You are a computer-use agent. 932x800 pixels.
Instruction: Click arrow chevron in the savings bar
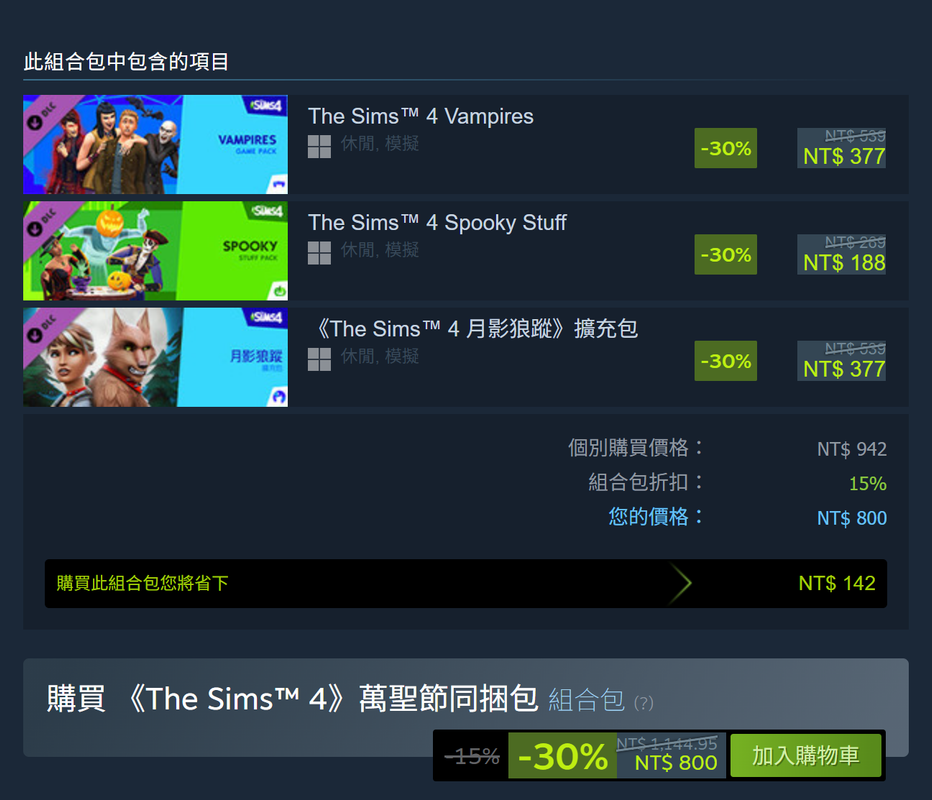point(681,583)
